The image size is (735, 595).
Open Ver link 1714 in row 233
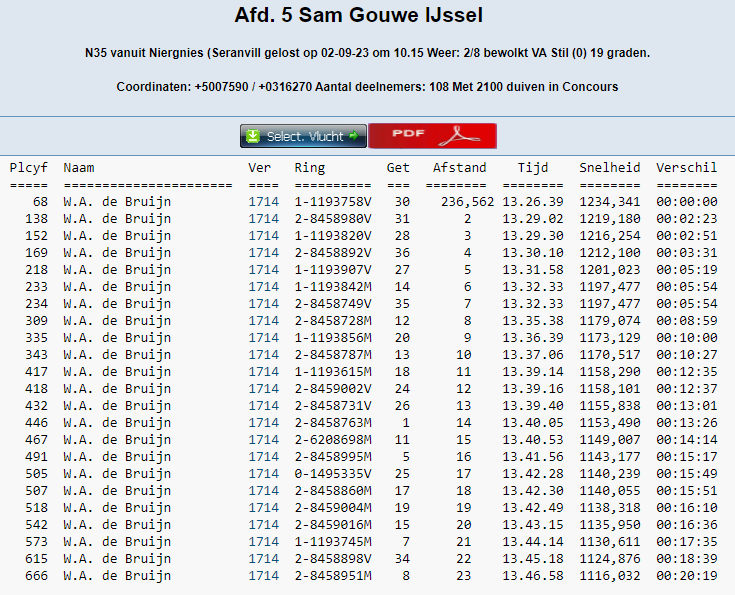(263, 286)
